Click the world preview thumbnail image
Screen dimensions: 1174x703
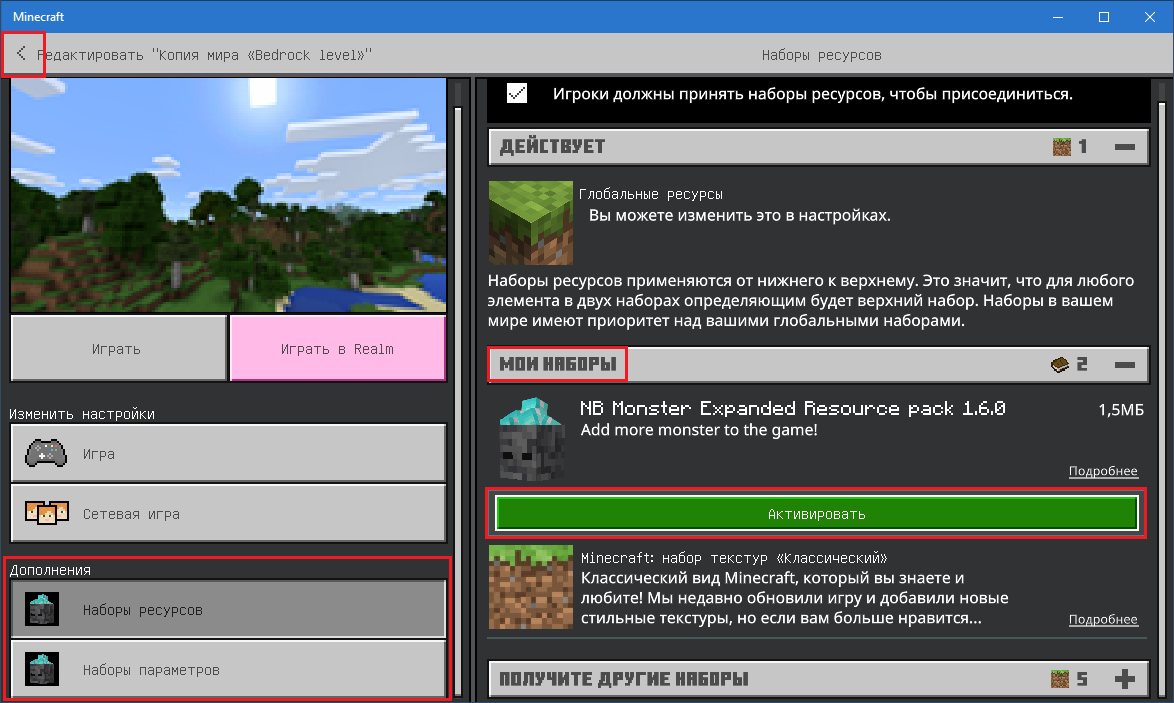coord(228,195)
